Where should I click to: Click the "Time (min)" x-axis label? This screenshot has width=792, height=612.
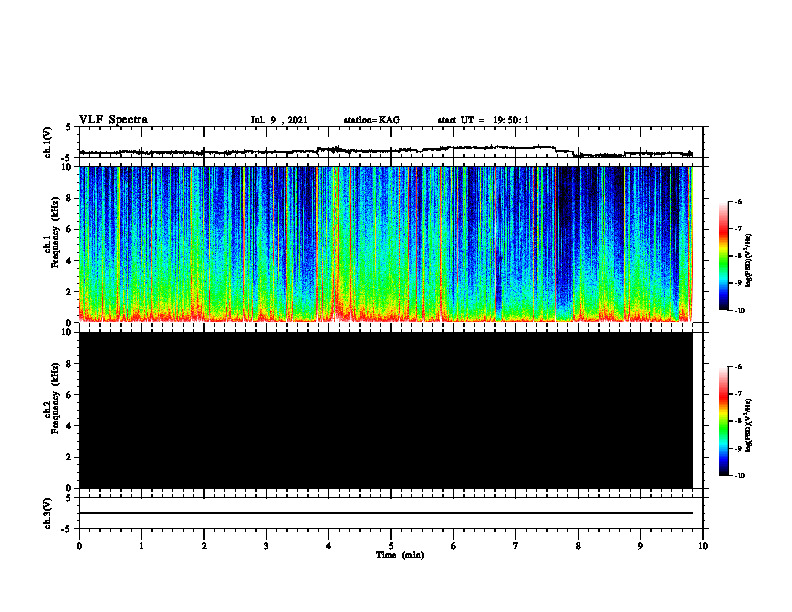pyautogui.click(x=400, y=555)
